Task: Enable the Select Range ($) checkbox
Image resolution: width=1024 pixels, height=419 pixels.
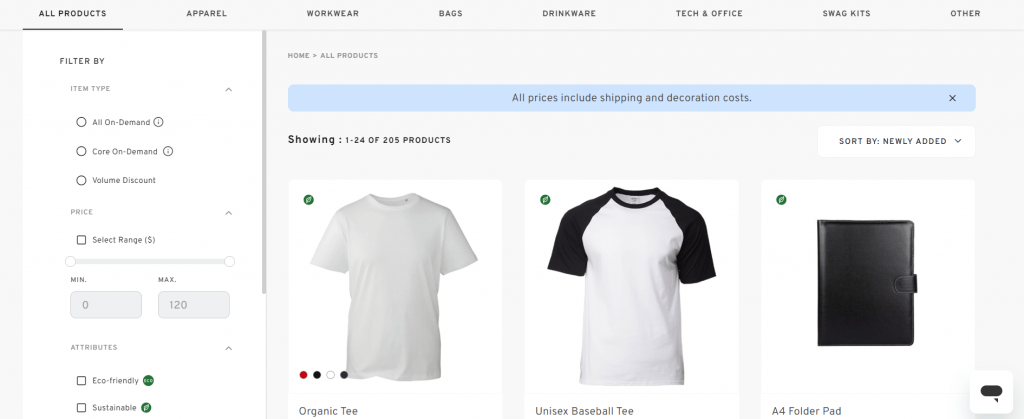Action: (x=82, y=240)
